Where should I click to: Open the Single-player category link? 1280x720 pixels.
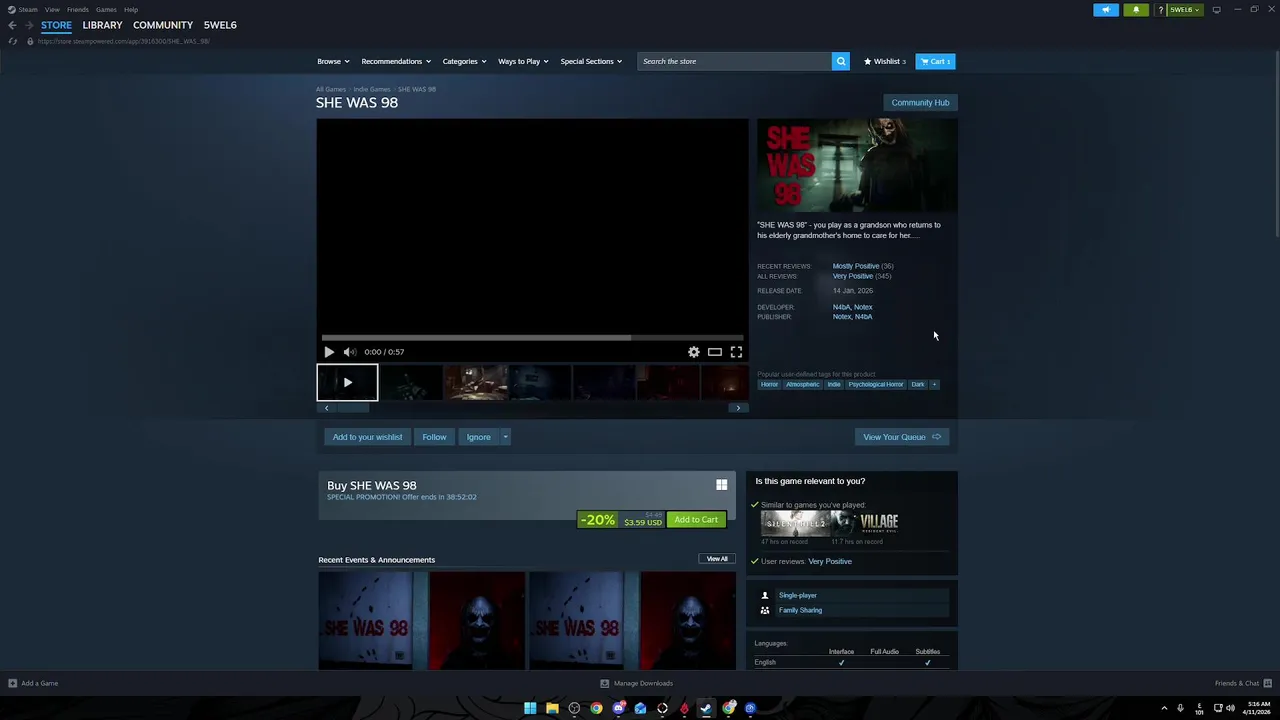coord(798,595)
